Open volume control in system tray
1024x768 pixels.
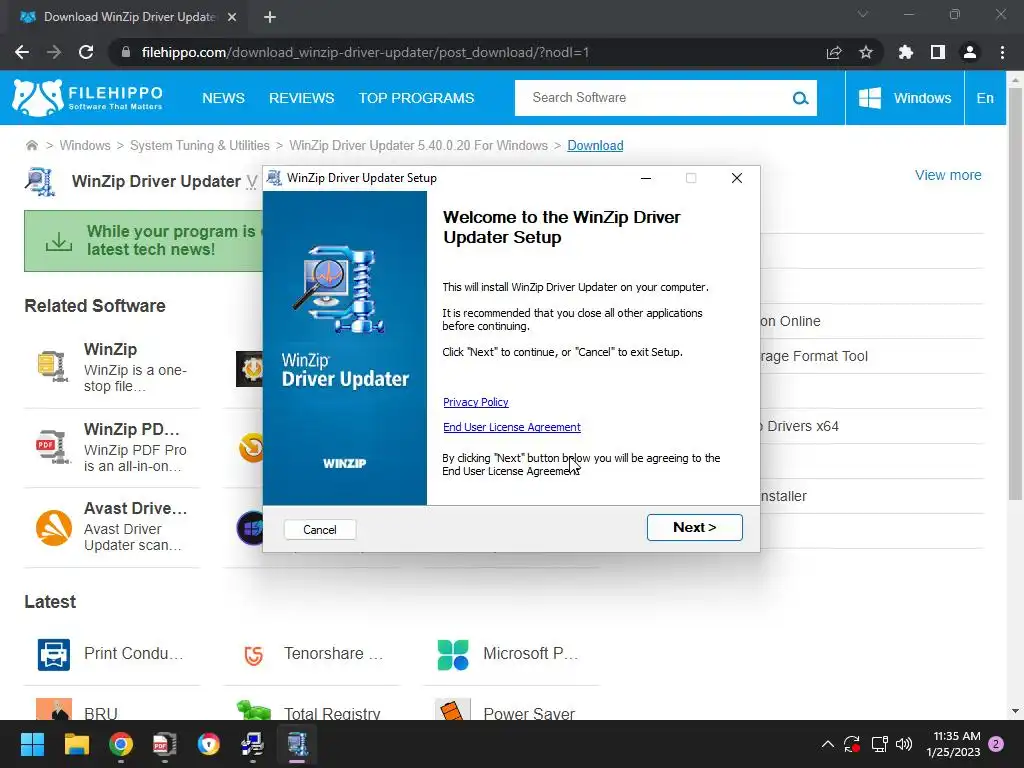[x=904, y=744]
